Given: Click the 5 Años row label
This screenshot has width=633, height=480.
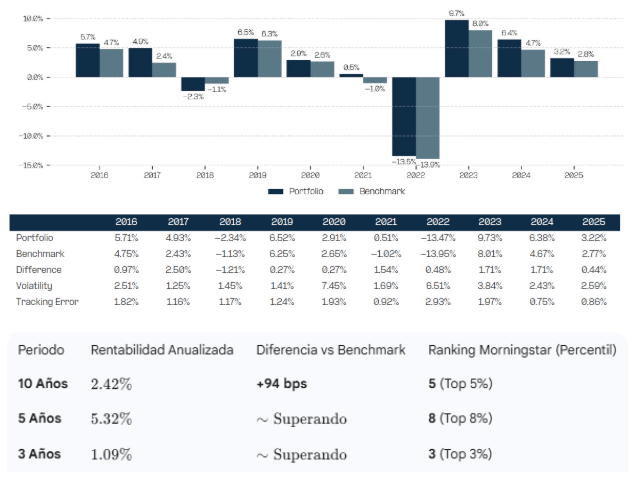Looking at the screenshot, I should click(39, 419).
